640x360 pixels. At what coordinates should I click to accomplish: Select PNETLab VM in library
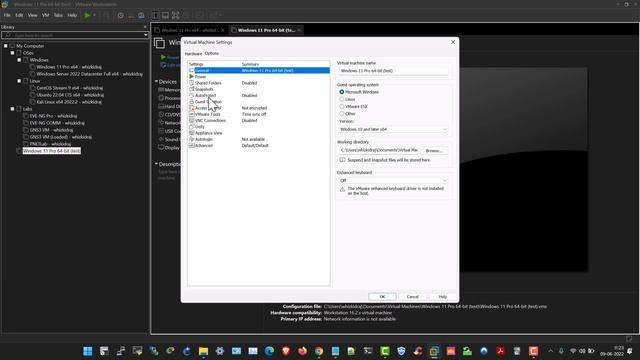pyautogui.click(x=50, y=144)
